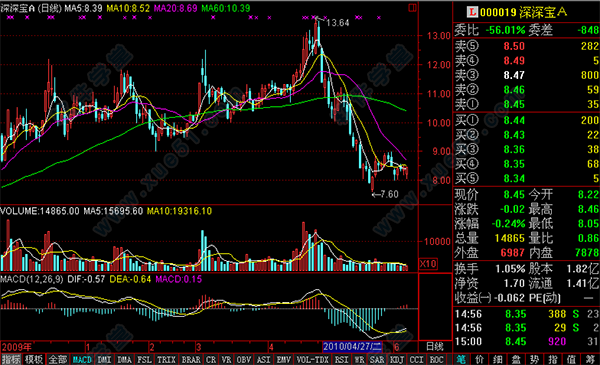Select the 价 tab in bottom right

tap(479, 359)
